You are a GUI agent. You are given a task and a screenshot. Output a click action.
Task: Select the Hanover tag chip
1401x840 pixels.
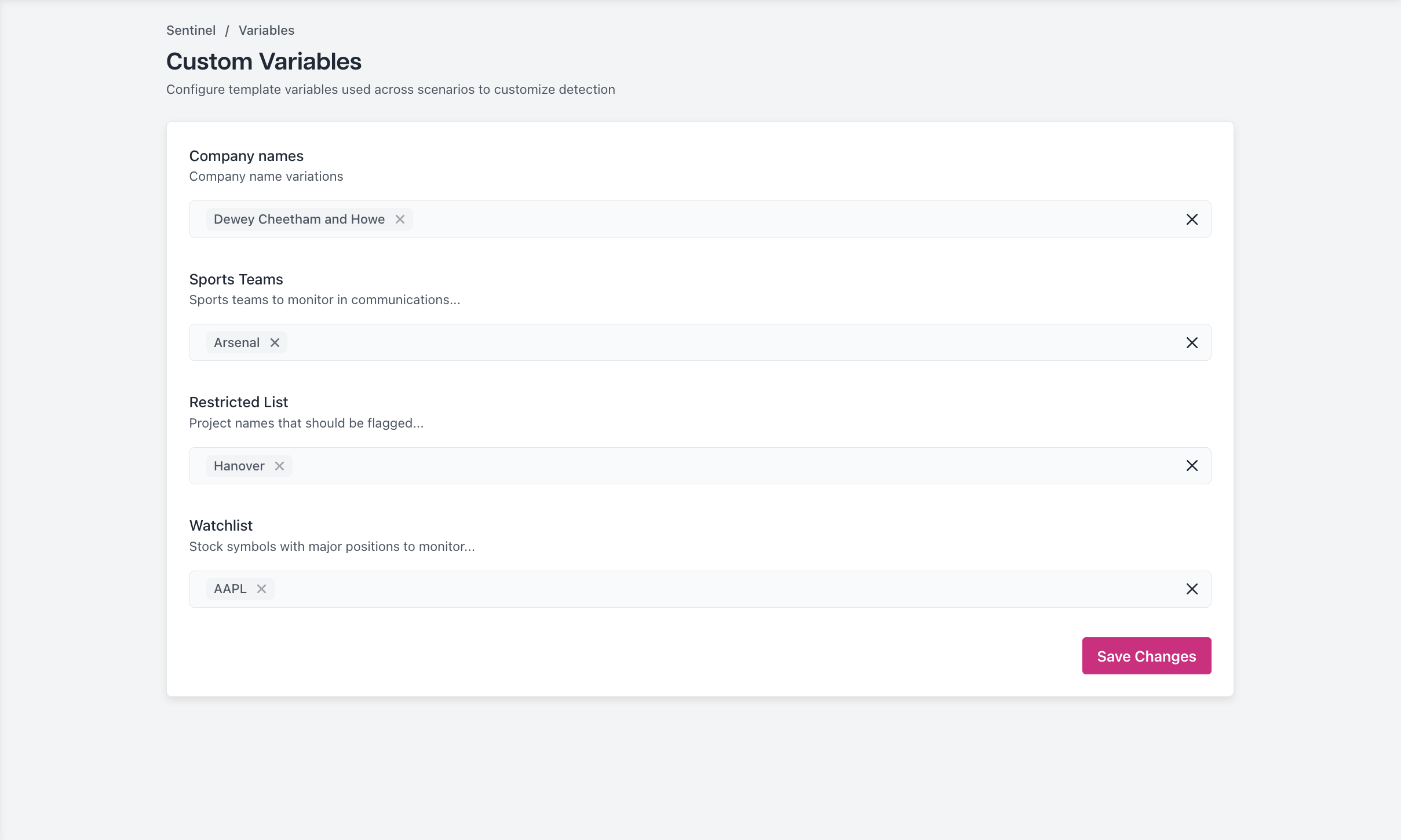click(x=239, y=466)
